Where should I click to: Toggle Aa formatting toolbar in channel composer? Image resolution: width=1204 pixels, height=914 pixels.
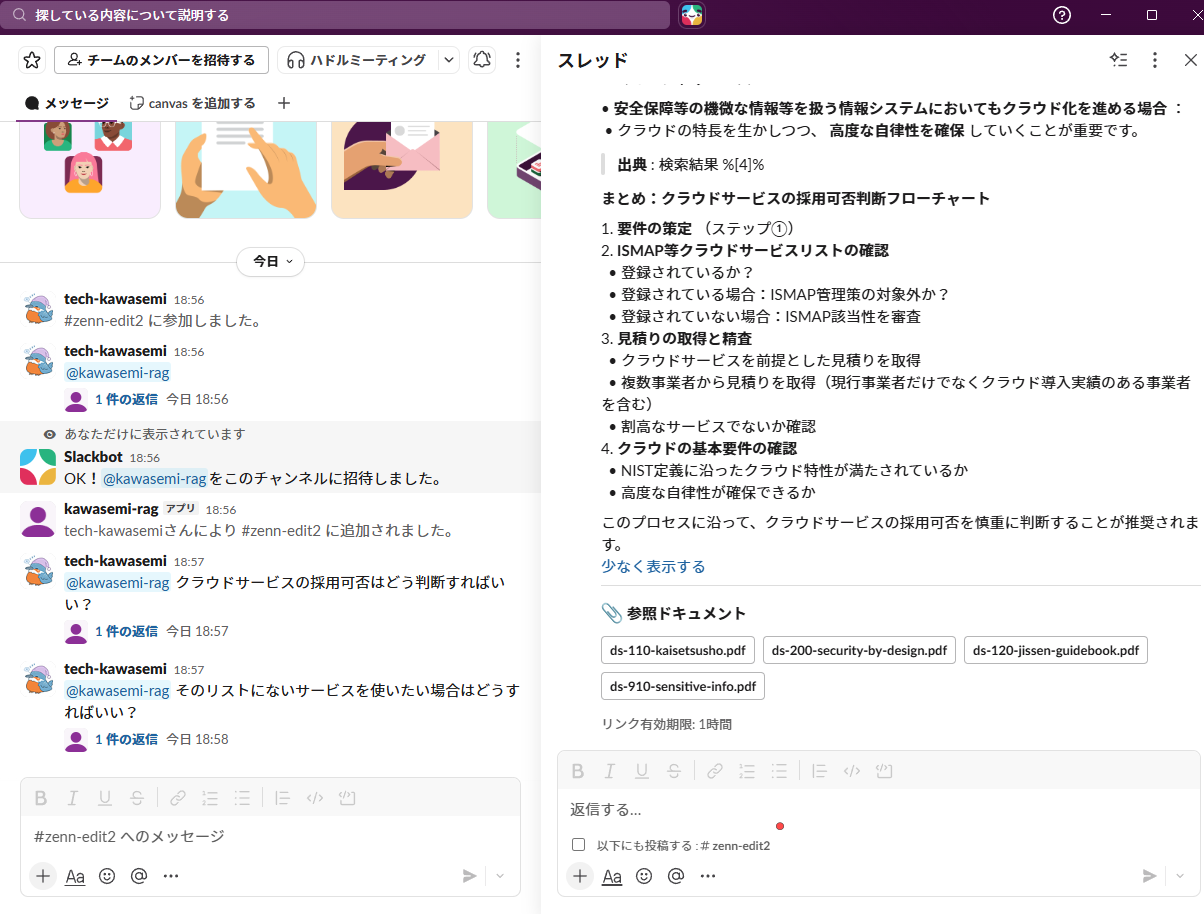pyautogui.click(x=75, y=876)
